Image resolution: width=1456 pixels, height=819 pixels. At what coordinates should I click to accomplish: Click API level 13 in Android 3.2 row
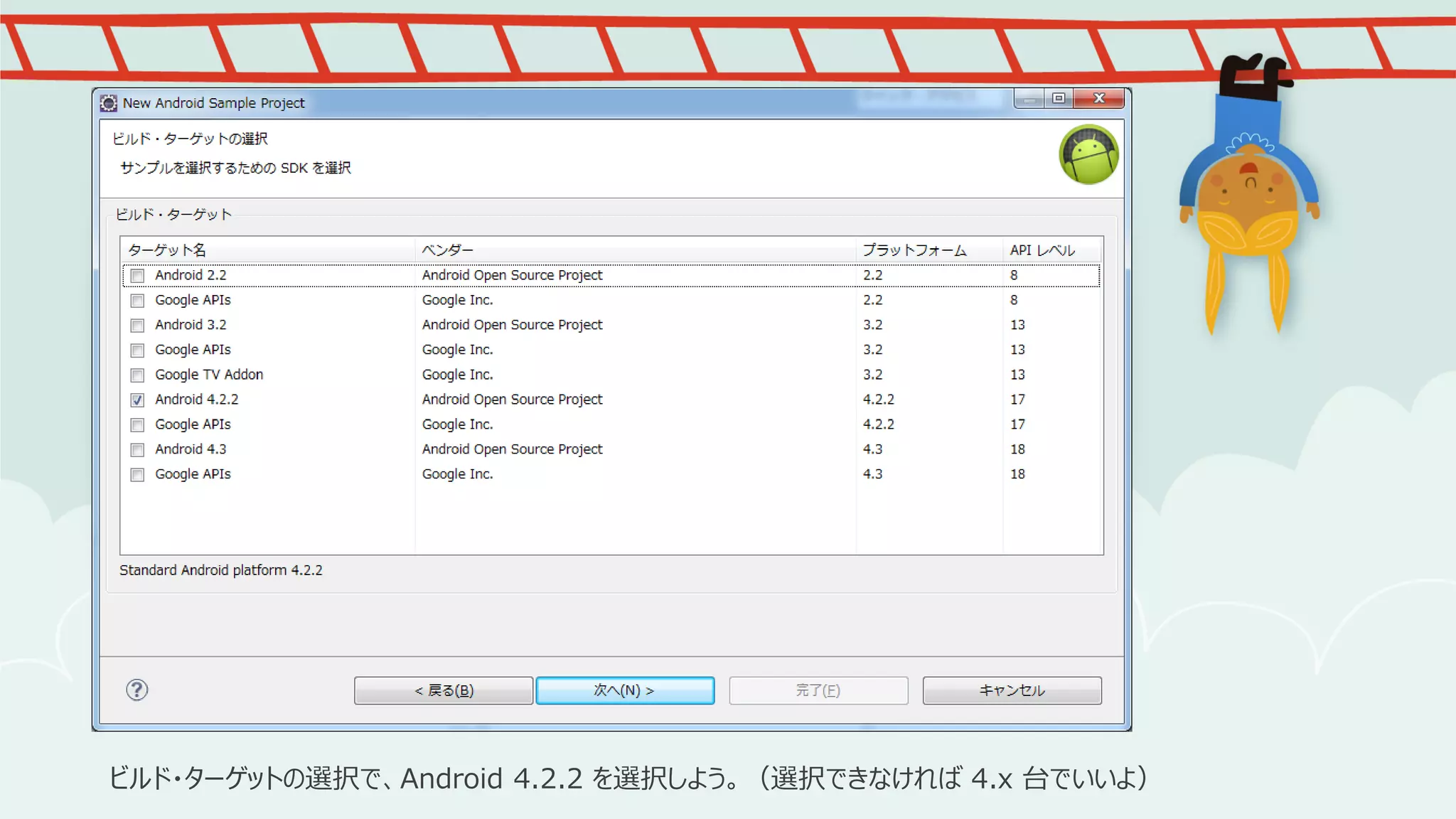tap(1017, 325)
